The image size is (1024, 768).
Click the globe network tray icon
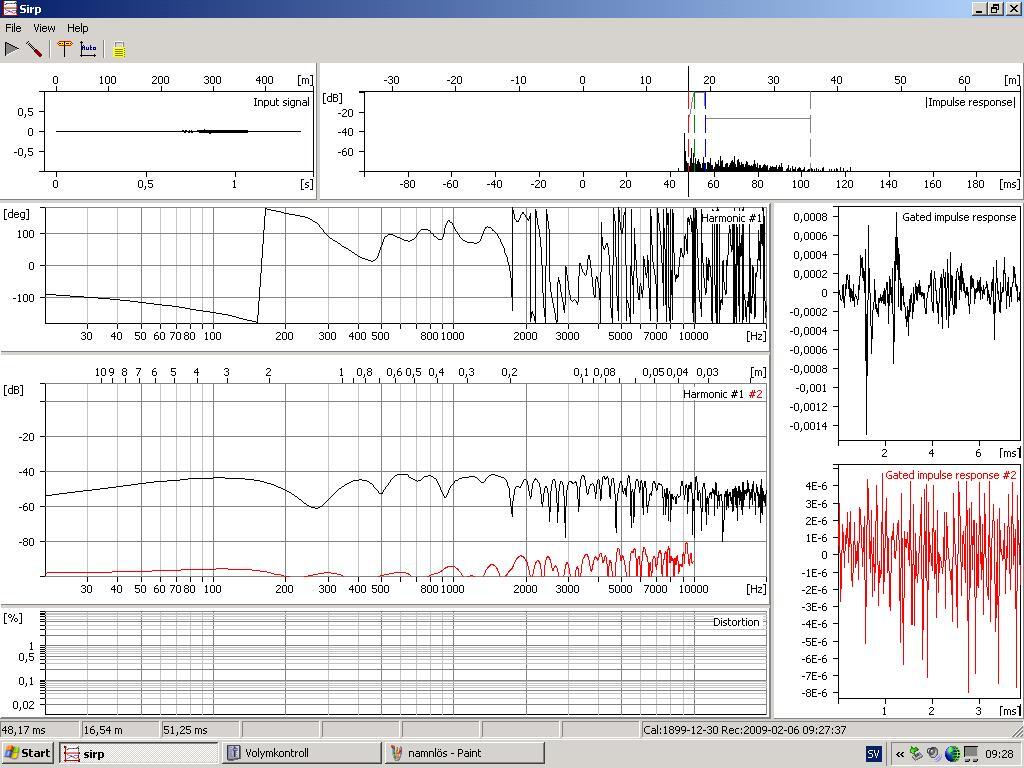[952, 753]
